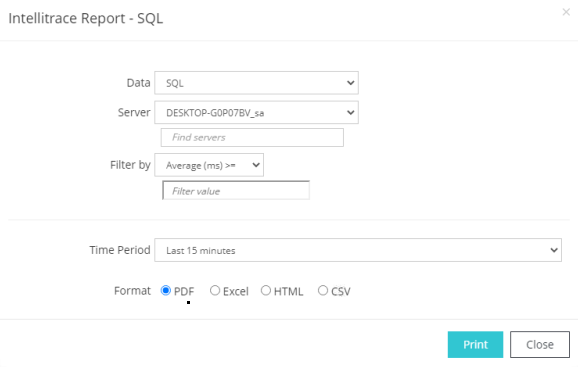Expand the Server dropdown list
Image resolution: width=578 pixels, height=367 pixels.
[256, 112]
